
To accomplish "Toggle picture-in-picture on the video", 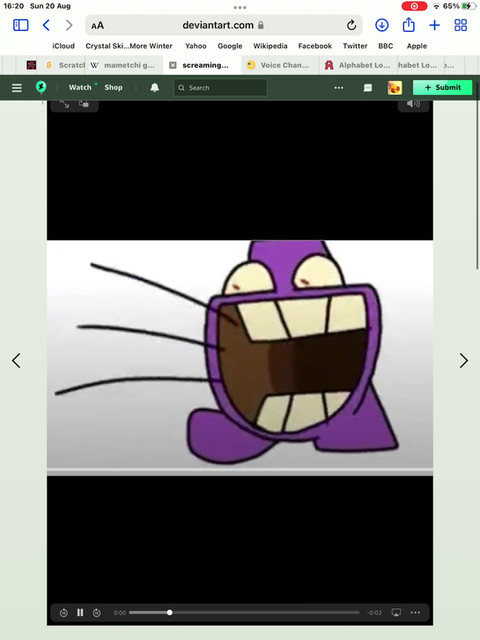I will point(84,104).
